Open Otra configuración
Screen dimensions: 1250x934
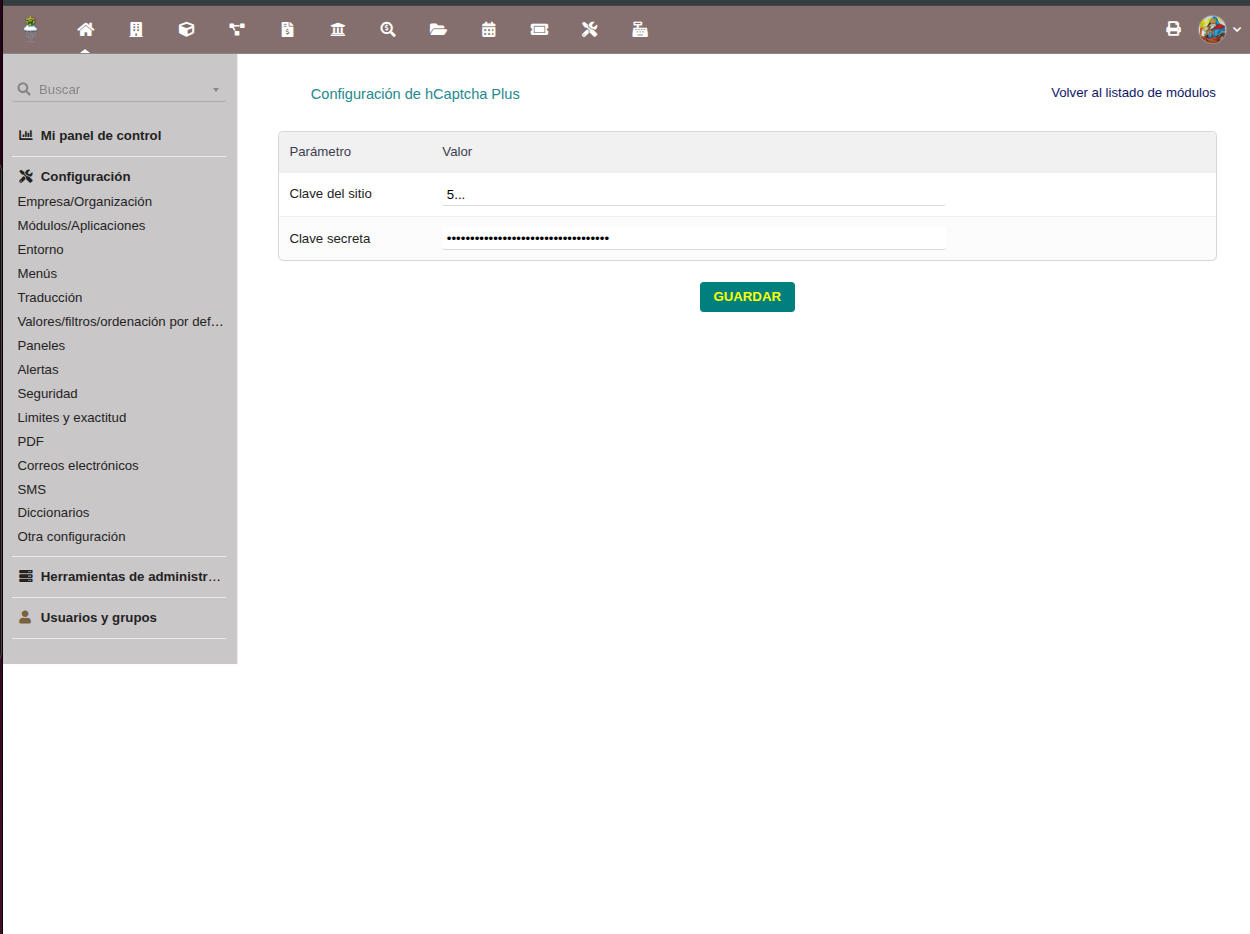pos(71,536)
